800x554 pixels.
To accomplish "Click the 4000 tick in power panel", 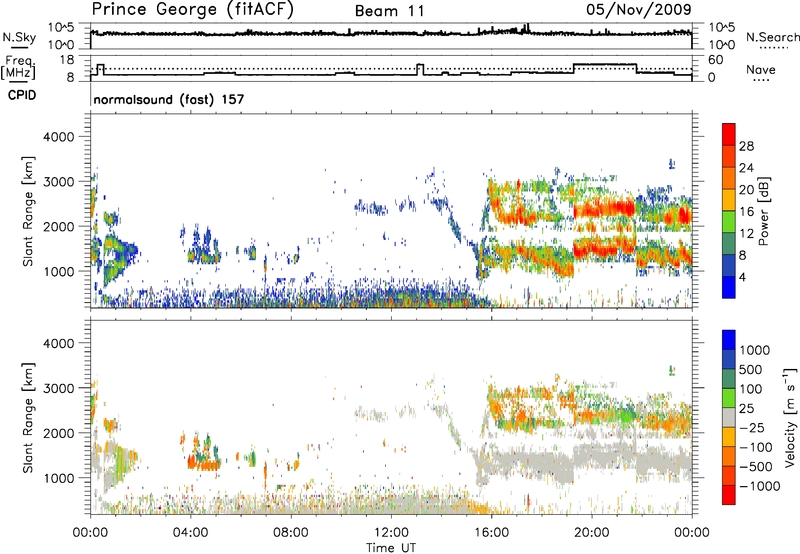I will point(58,137).
